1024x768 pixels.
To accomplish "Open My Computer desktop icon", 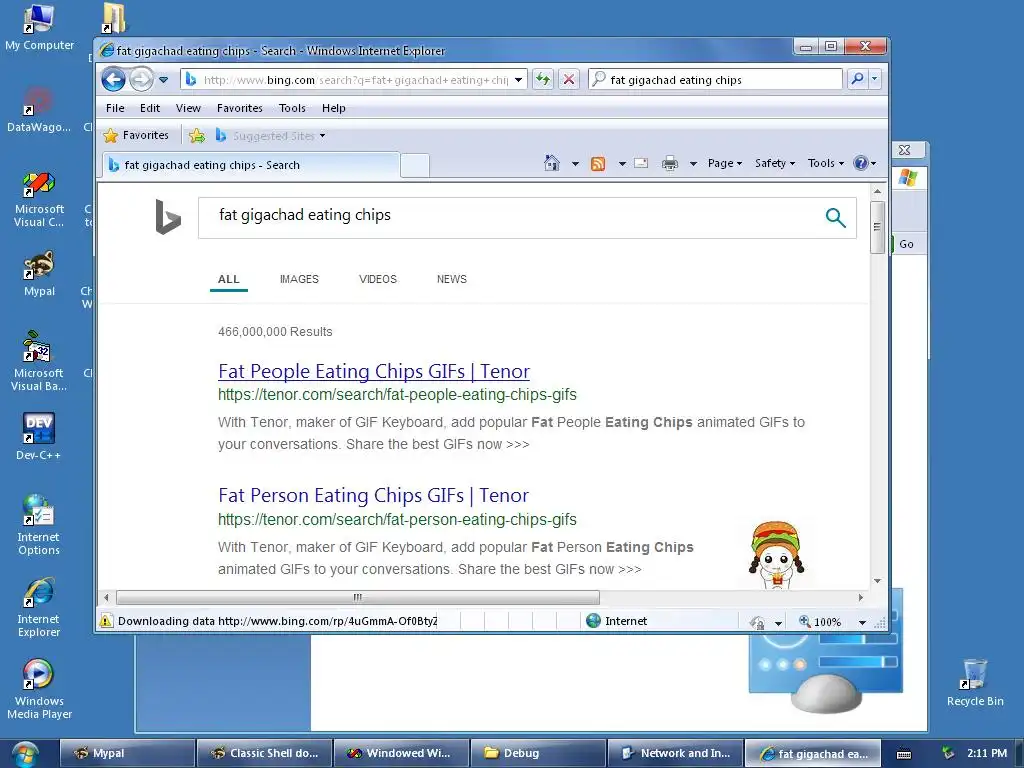I will pos(39,27).
